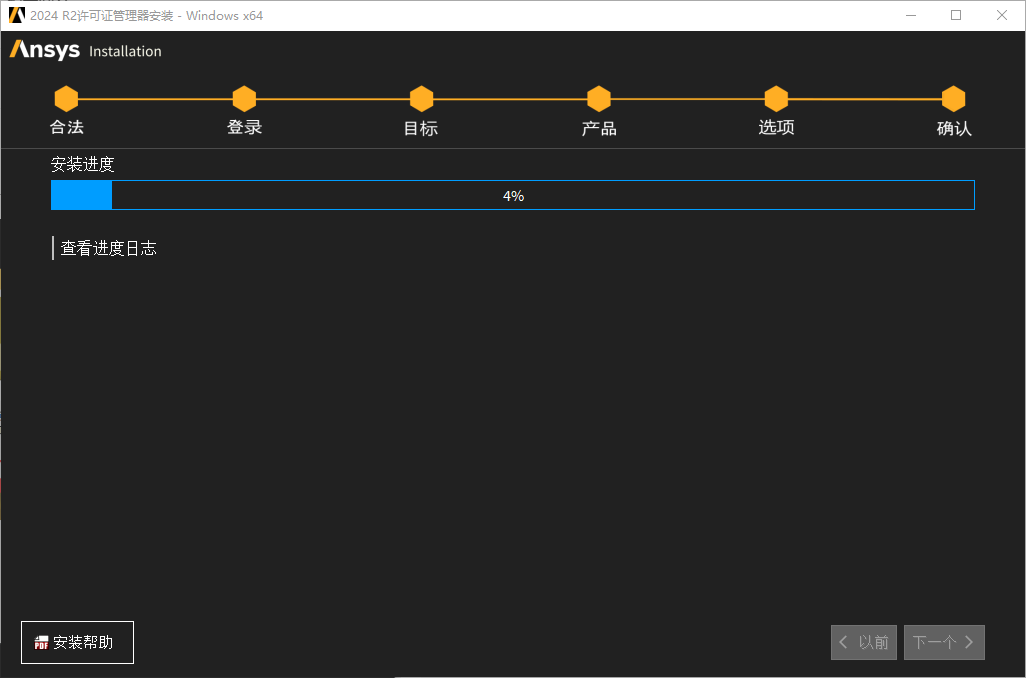Open 查看进度日志 to view progress log
This screenshot has height=678, width=1026.
[108, 248]
